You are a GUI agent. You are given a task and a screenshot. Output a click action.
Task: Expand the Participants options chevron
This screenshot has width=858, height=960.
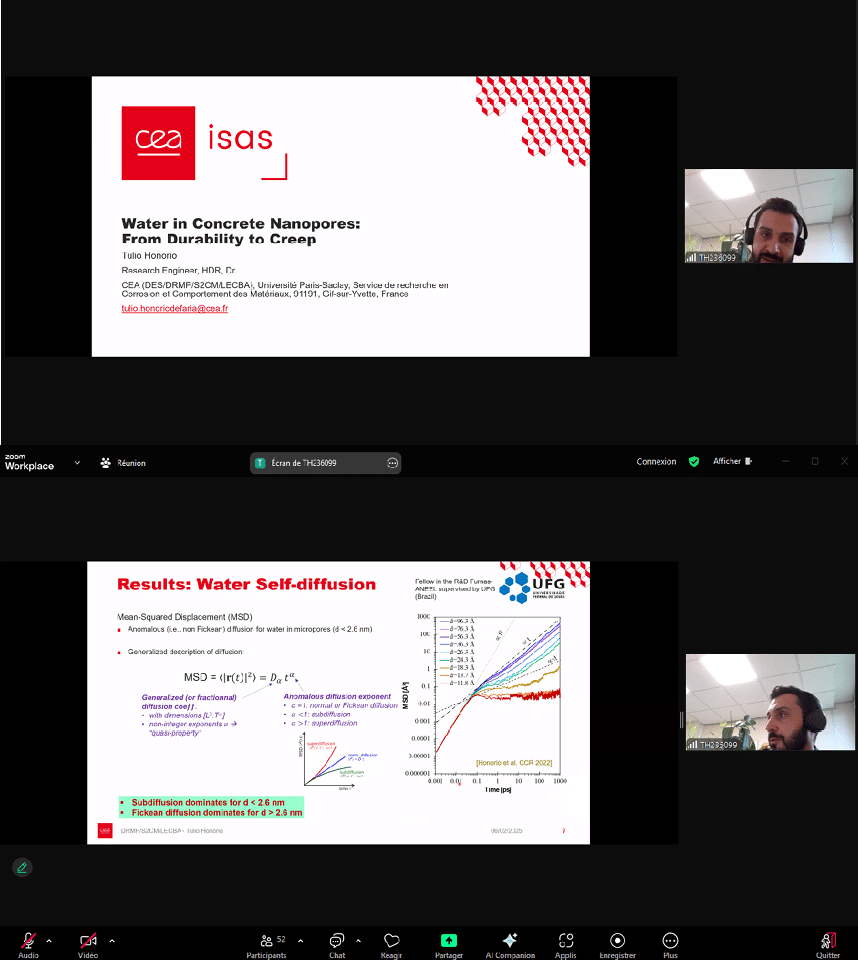tap(301, 941)
